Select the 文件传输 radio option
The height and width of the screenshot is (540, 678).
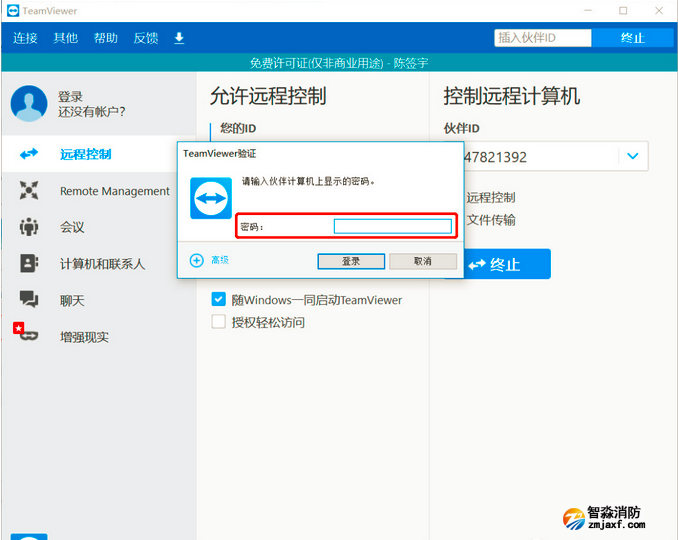(458, 220)
